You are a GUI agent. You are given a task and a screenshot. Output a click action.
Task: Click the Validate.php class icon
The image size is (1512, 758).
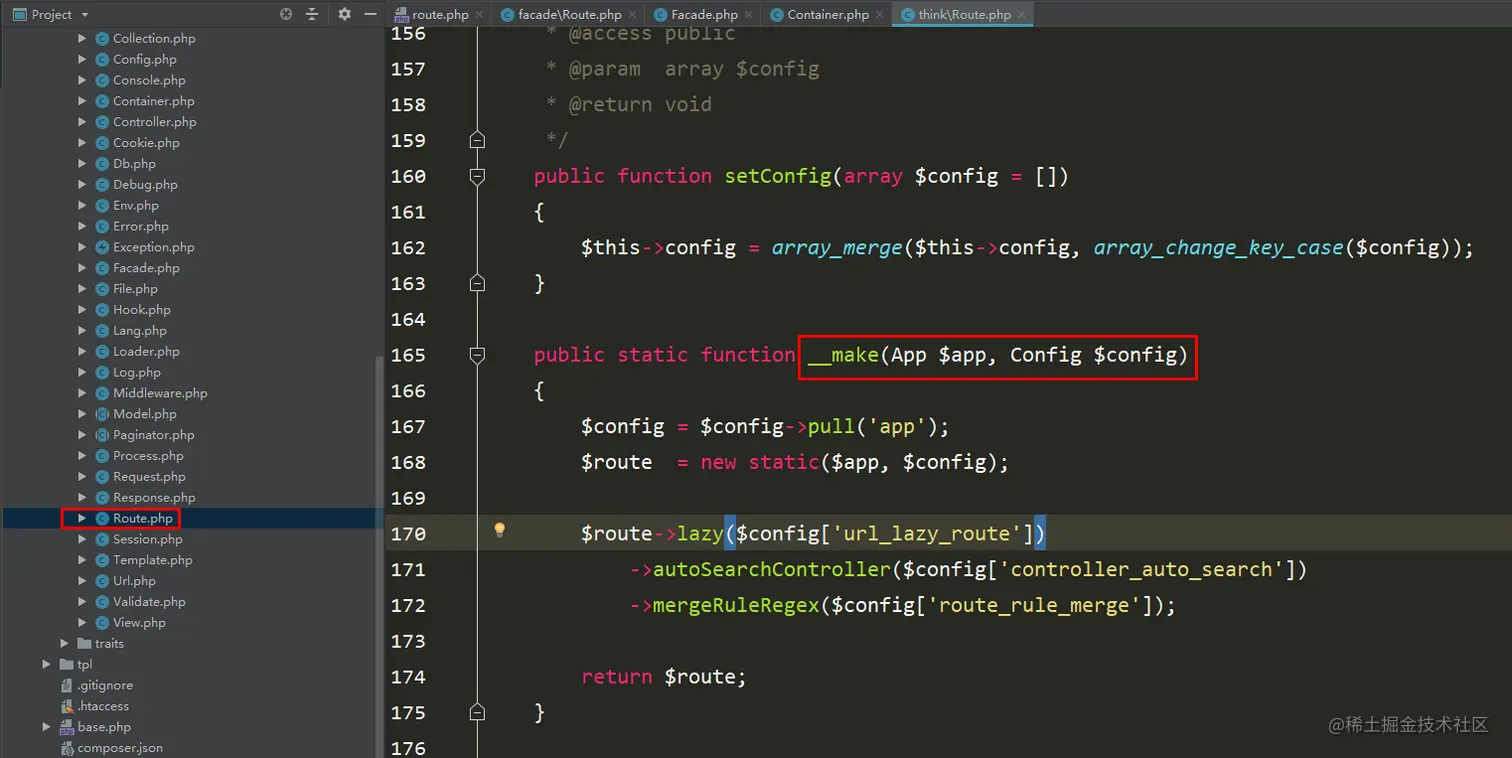pos(102,602)
